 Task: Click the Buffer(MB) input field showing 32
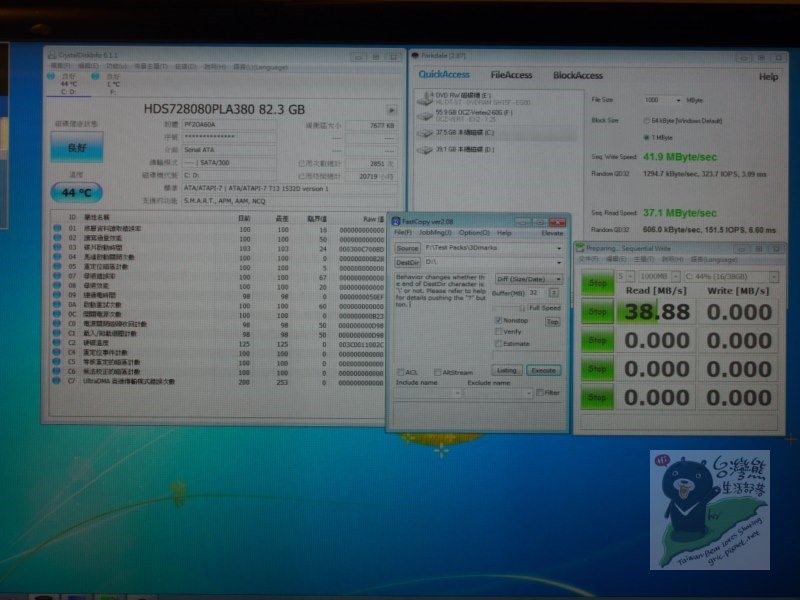pyautogui.click(x=537, y=293)
